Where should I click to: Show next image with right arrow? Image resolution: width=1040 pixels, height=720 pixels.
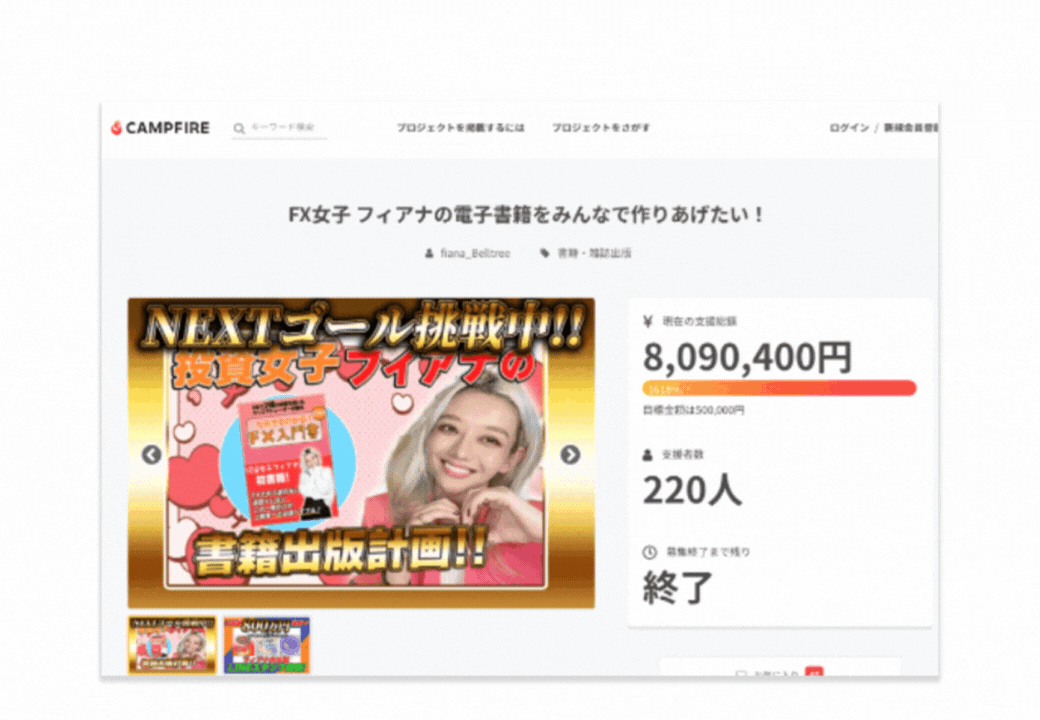click(x=570, y=454)
